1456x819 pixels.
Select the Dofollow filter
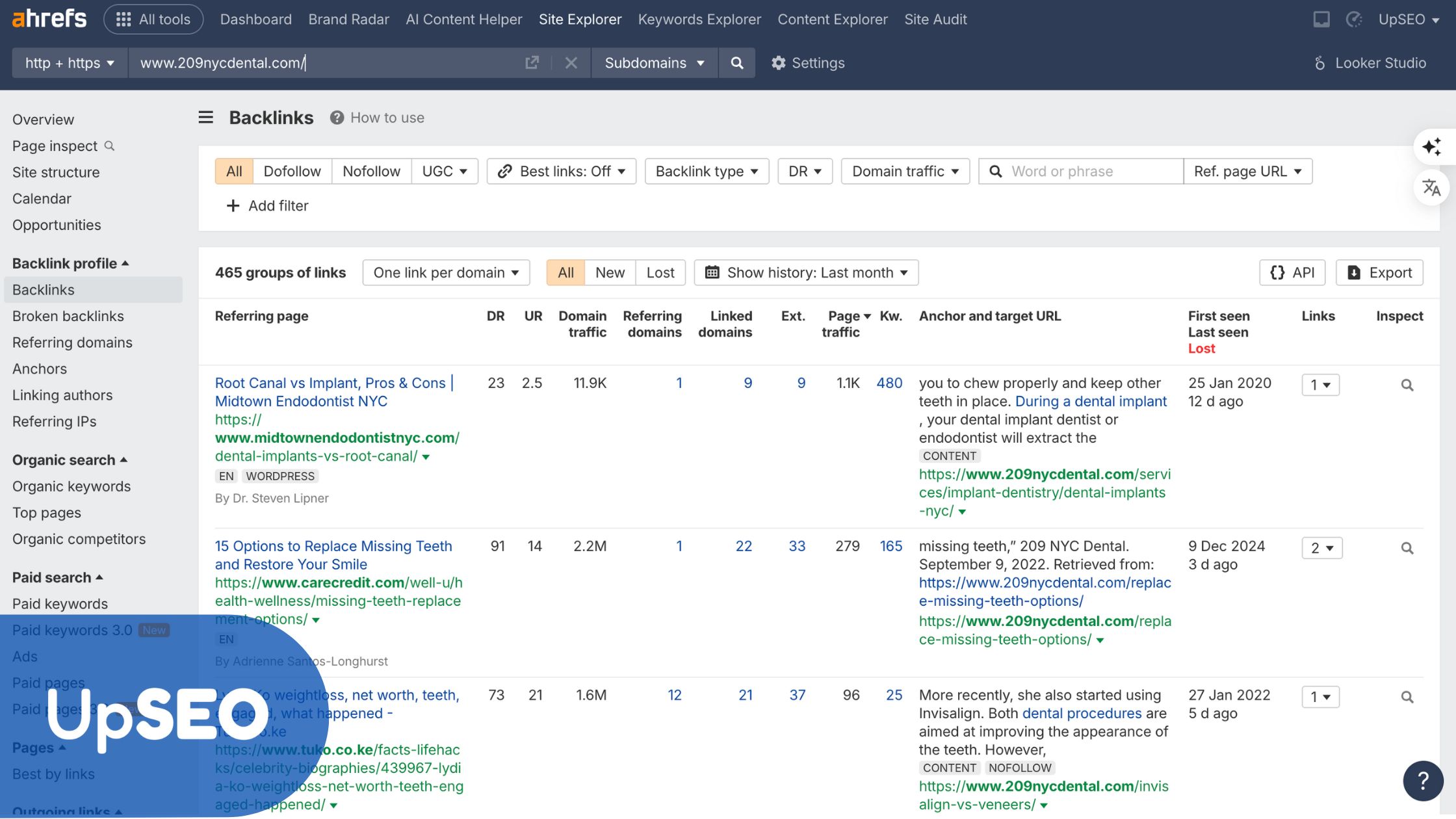(x=292, y=172)
